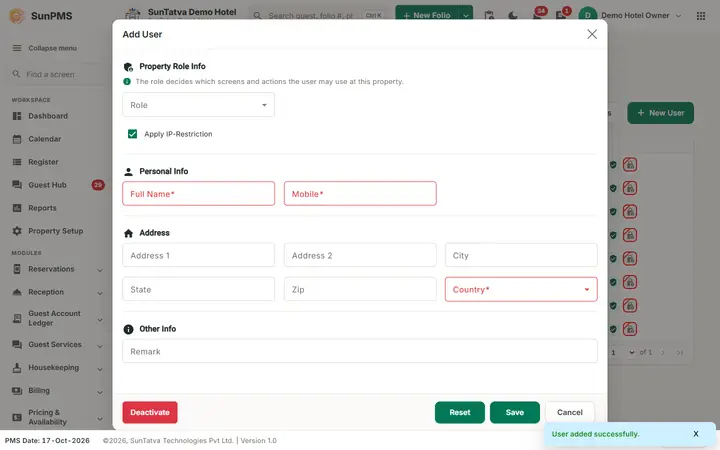
Task: Open messages icon with badge 1
Action: click(x=562, y=15)
